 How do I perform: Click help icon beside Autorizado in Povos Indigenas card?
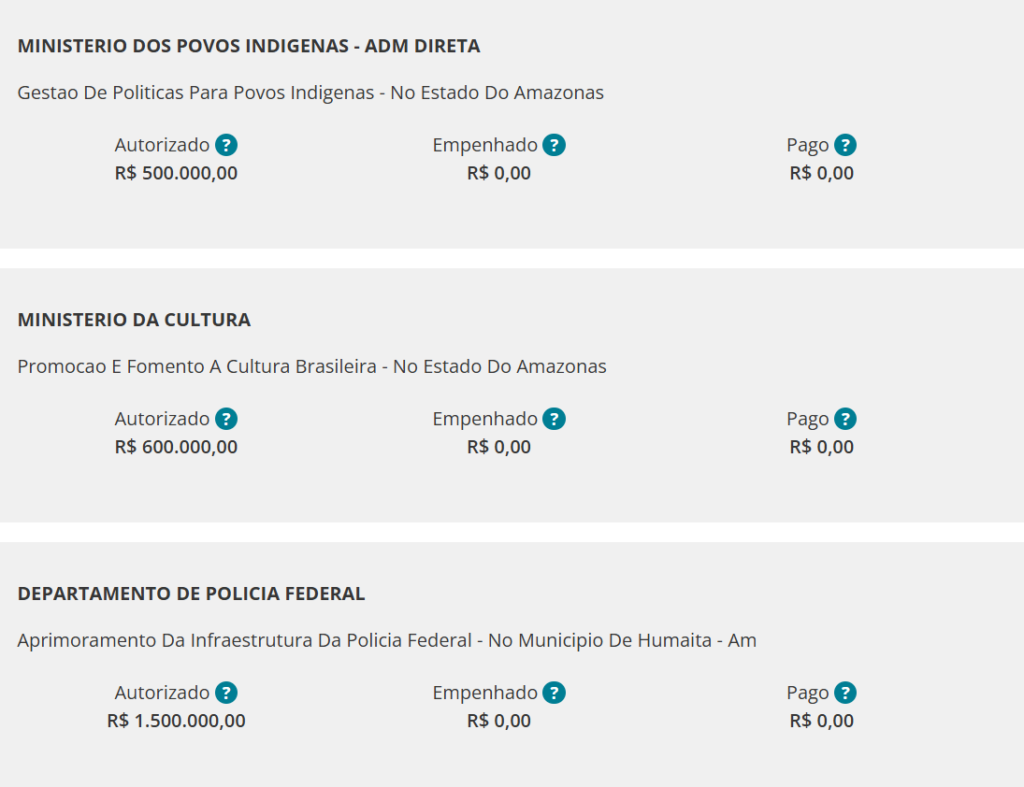[227, 145]
